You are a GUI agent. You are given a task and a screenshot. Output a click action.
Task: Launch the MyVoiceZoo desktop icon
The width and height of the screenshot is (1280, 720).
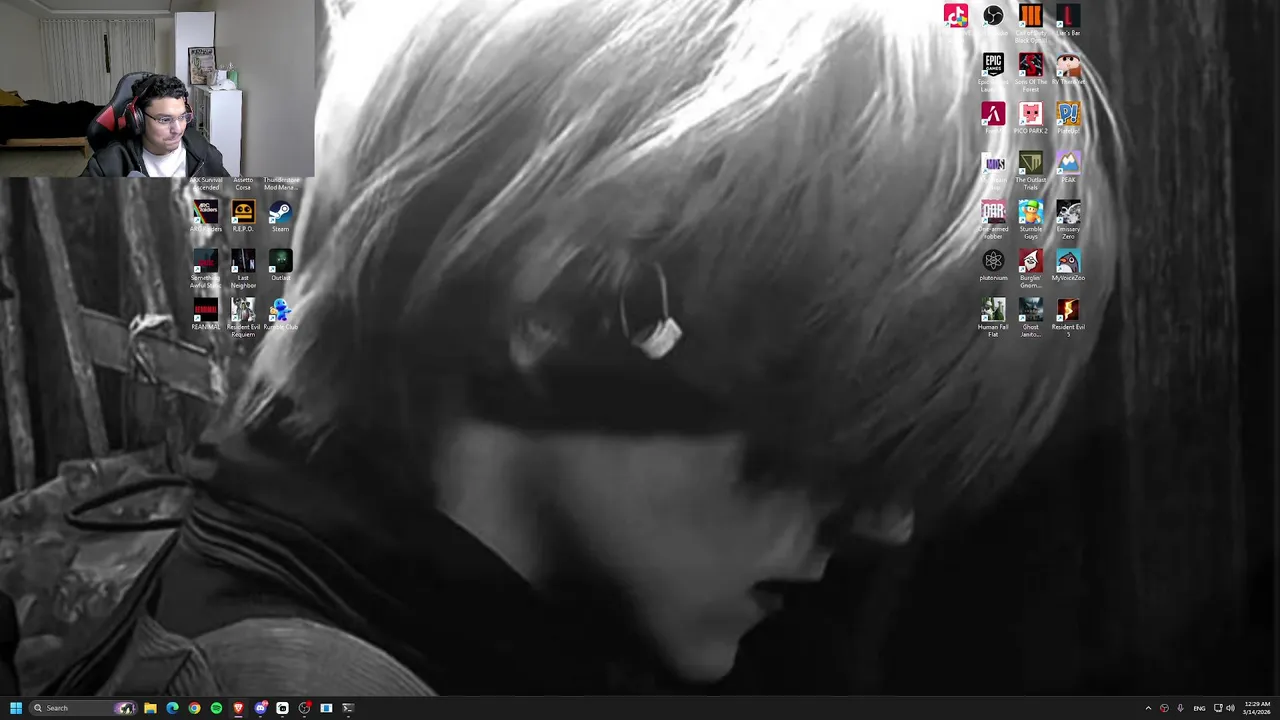pos(1068,265)
